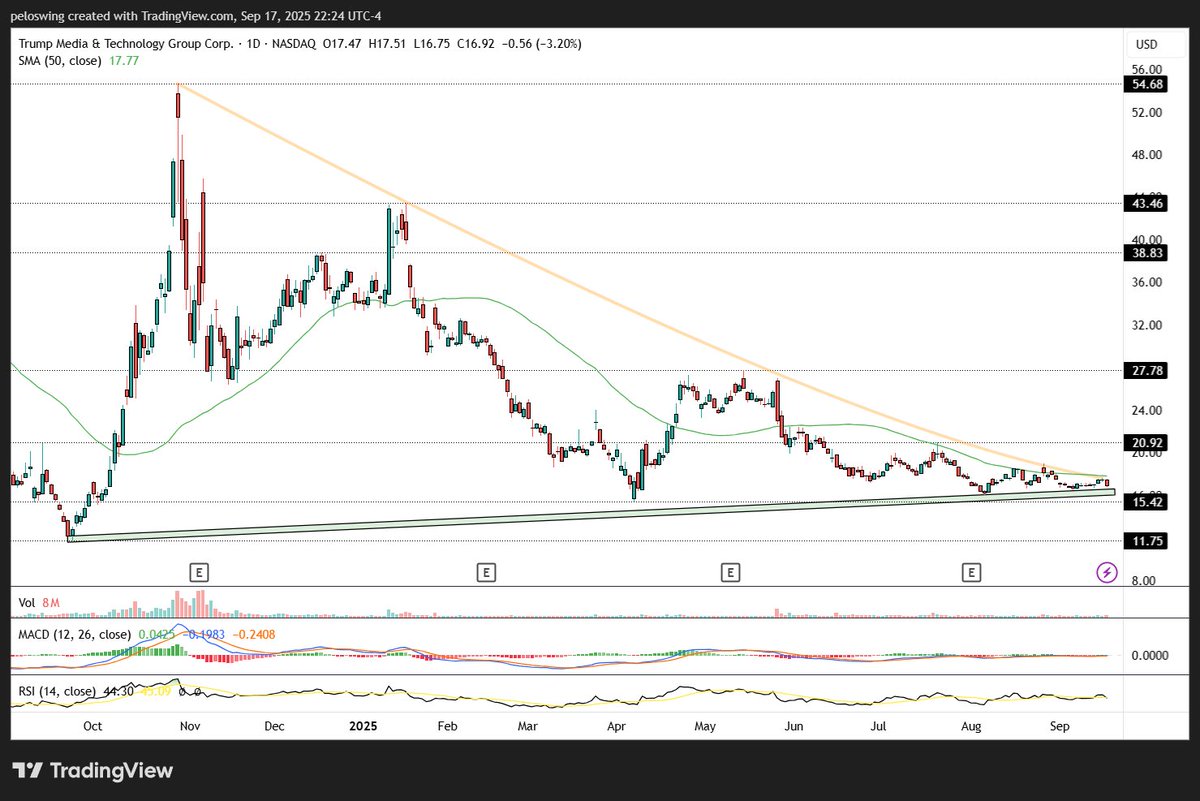Select the MACD (12, 26, close) legend
This screenshot has height=801, width=1200.
click(75, 634)
